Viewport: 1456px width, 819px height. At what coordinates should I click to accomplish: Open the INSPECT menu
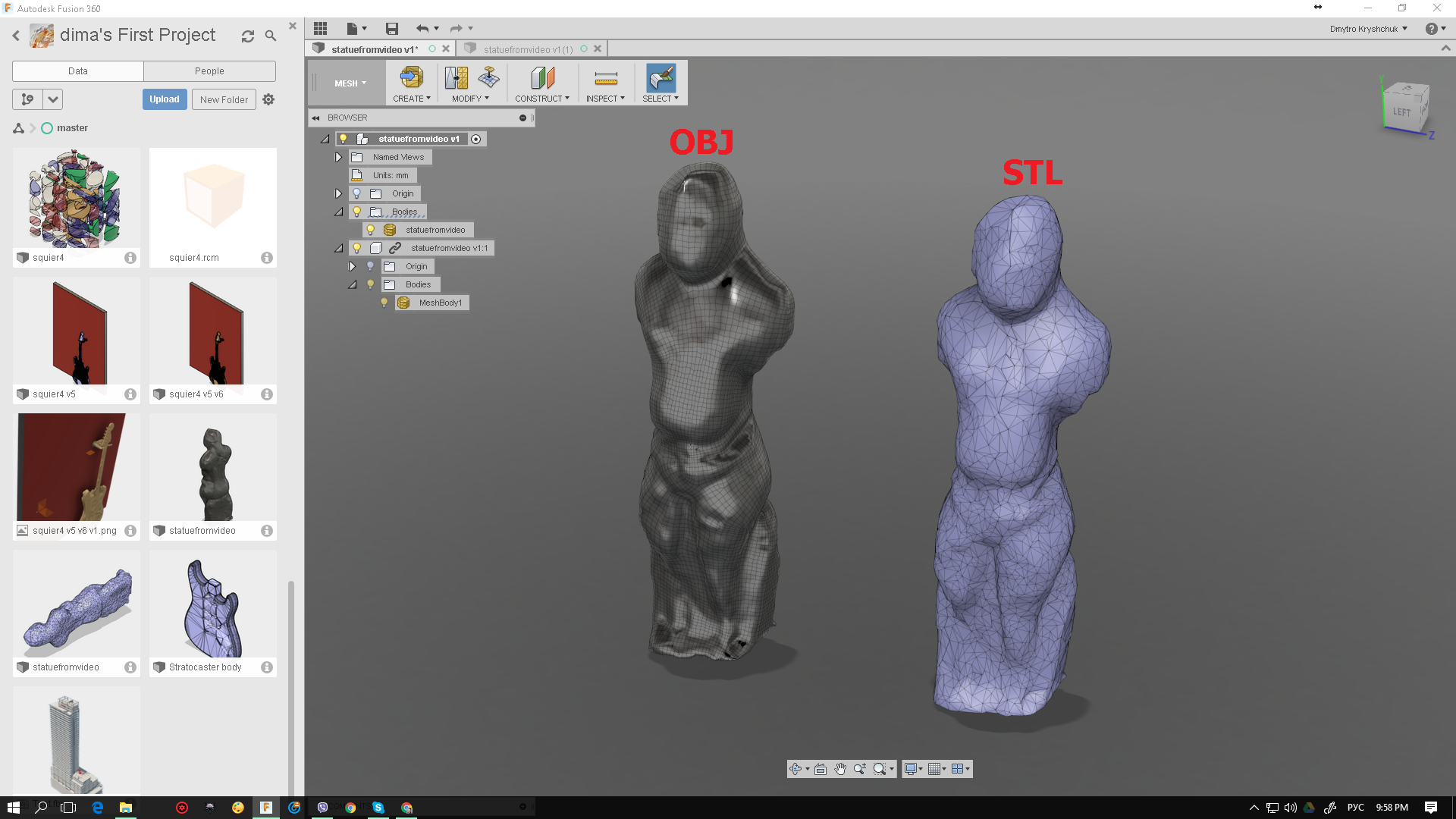click(605, 99)
